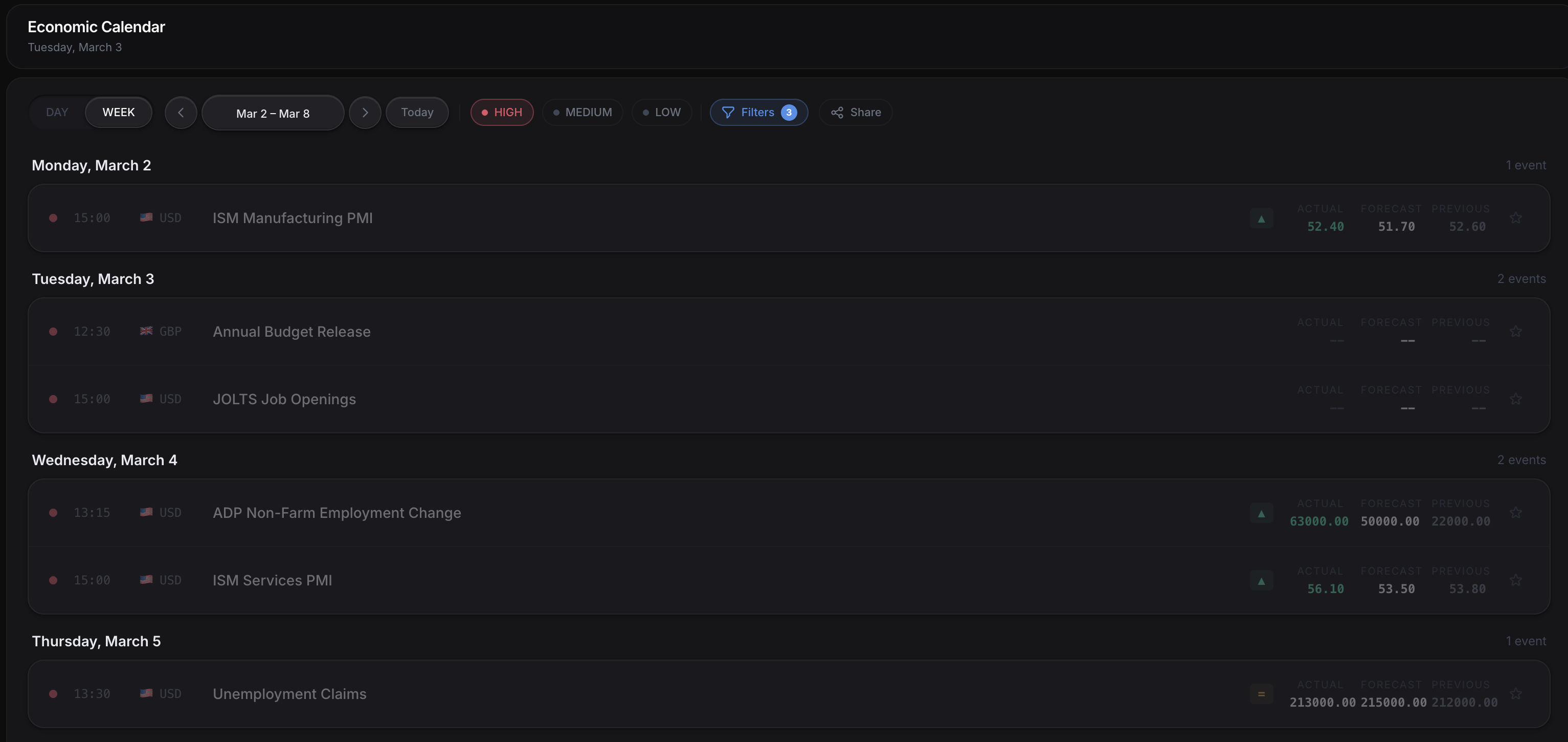
Task: Star the ISM Services PMI event
Action: [x=1515, y=580]
